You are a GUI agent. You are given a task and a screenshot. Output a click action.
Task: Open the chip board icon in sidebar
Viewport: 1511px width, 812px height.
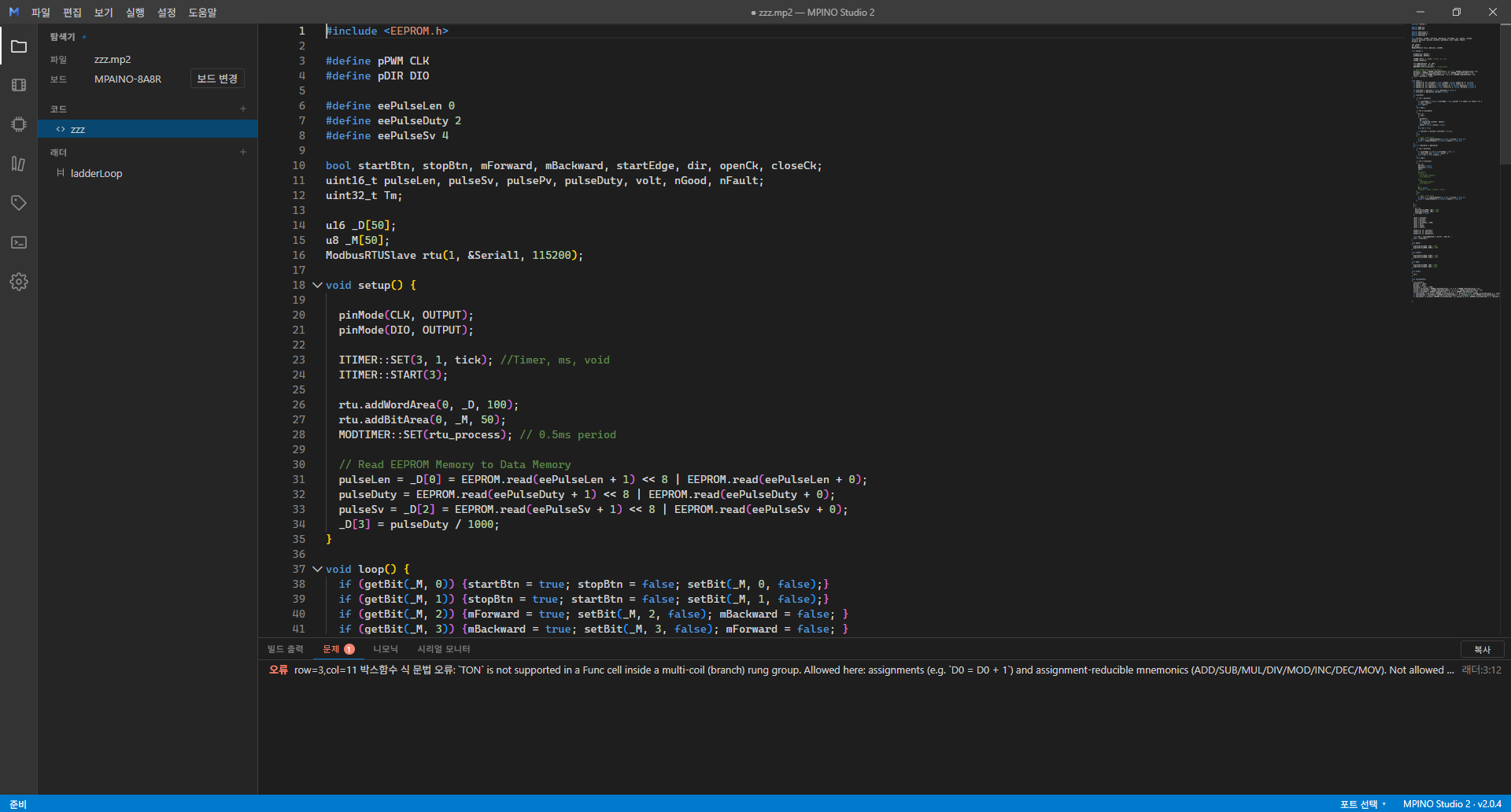click(19, 124)
